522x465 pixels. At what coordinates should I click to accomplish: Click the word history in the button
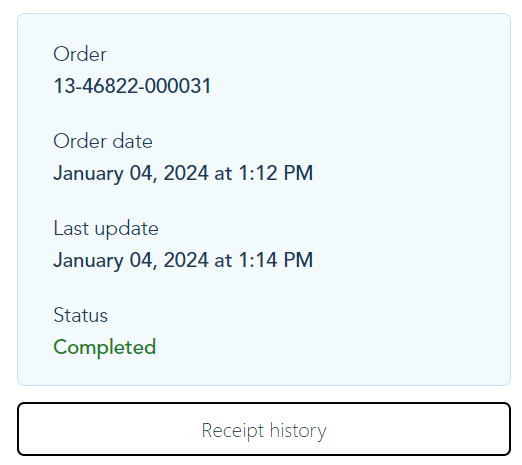click(298, 431)
